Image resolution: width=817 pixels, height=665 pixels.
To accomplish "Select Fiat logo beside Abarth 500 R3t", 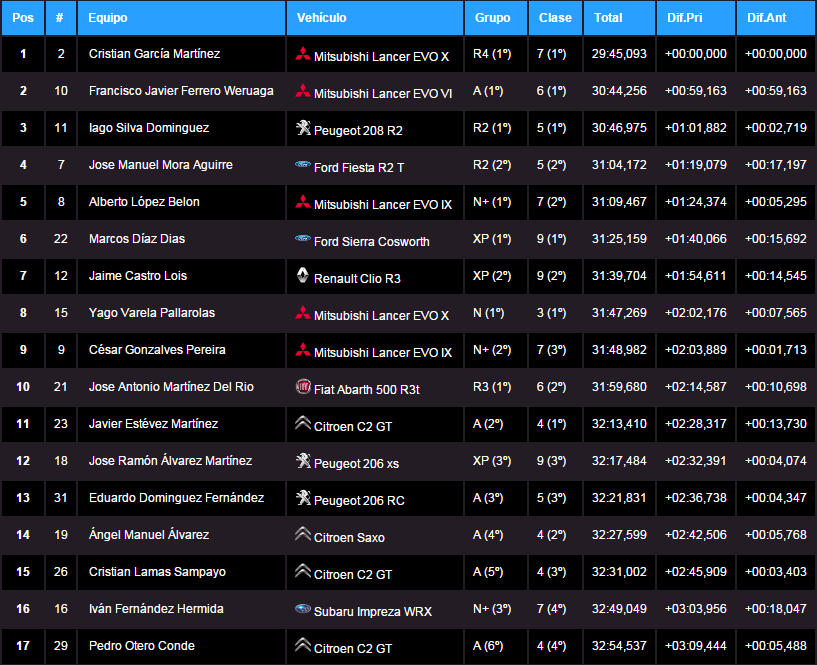I will pos(303,386).
